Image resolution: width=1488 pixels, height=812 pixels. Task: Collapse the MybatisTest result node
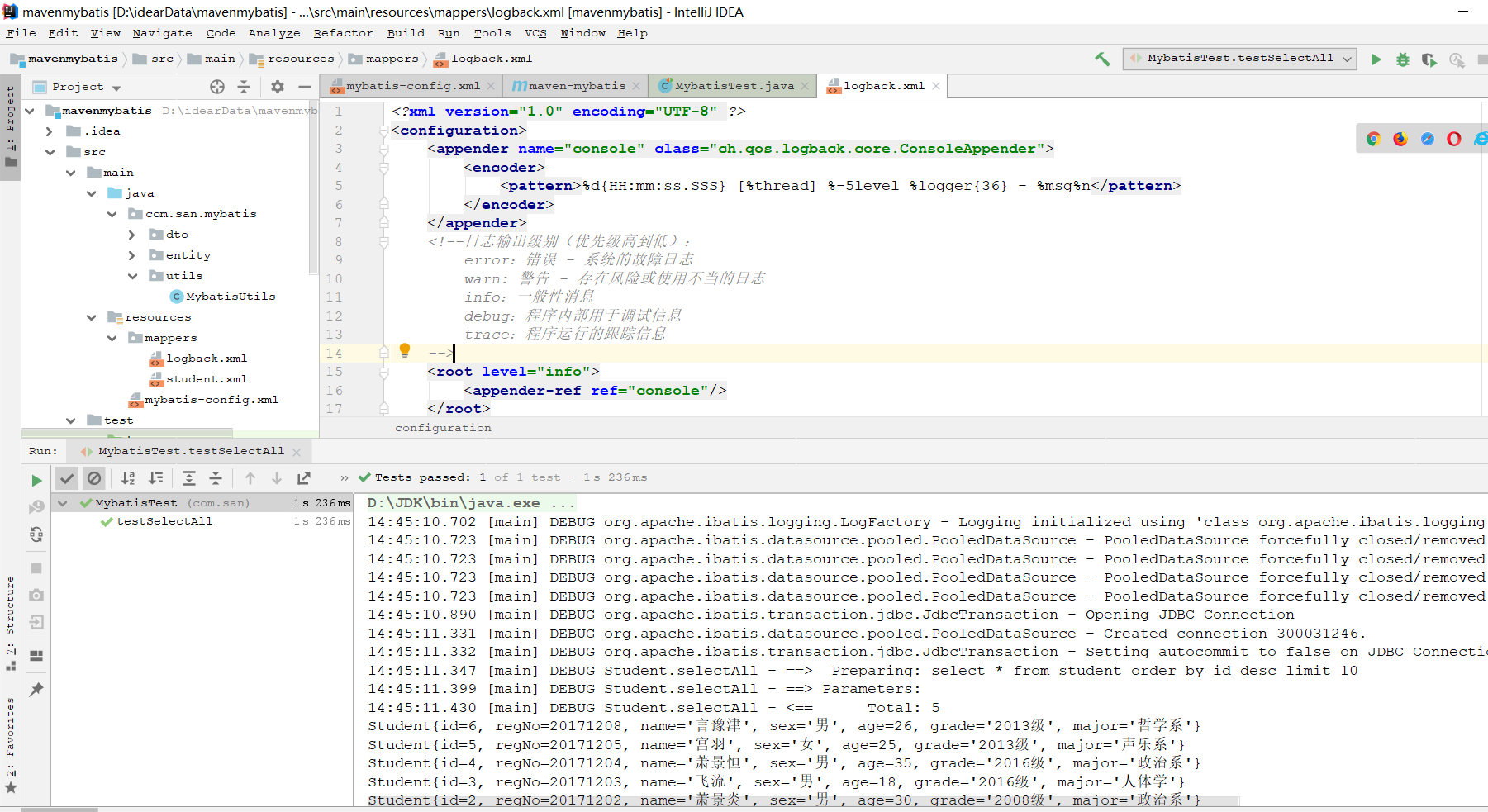63,503
